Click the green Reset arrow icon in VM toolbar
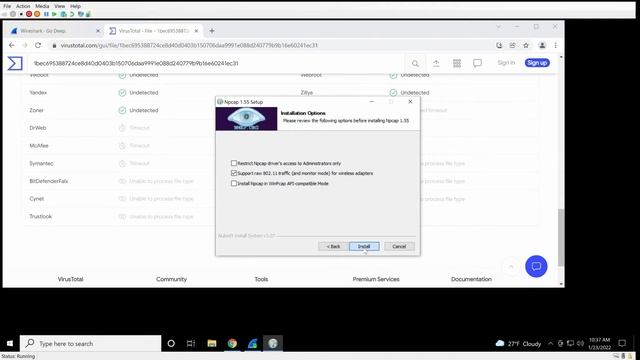The height and width of the screenshot is (360, 640). point(54,14)
